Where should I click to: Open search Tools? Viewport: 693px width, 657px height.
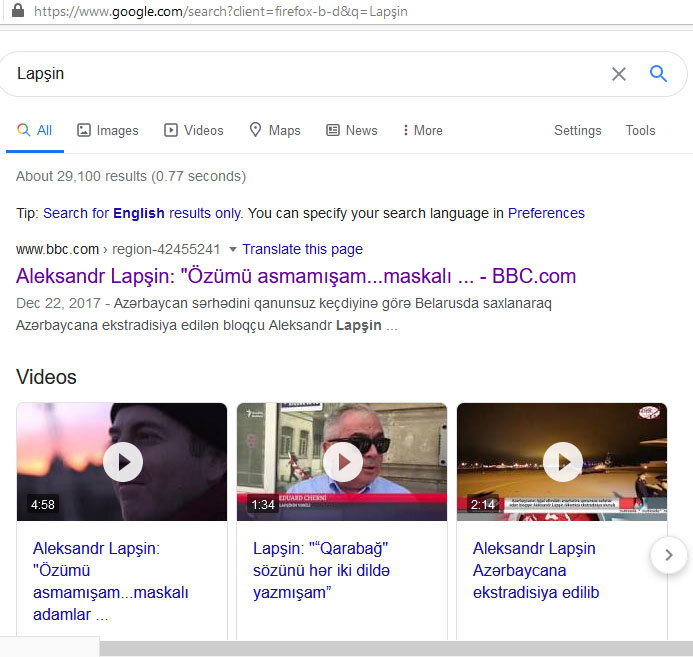[x=640, y=130]
